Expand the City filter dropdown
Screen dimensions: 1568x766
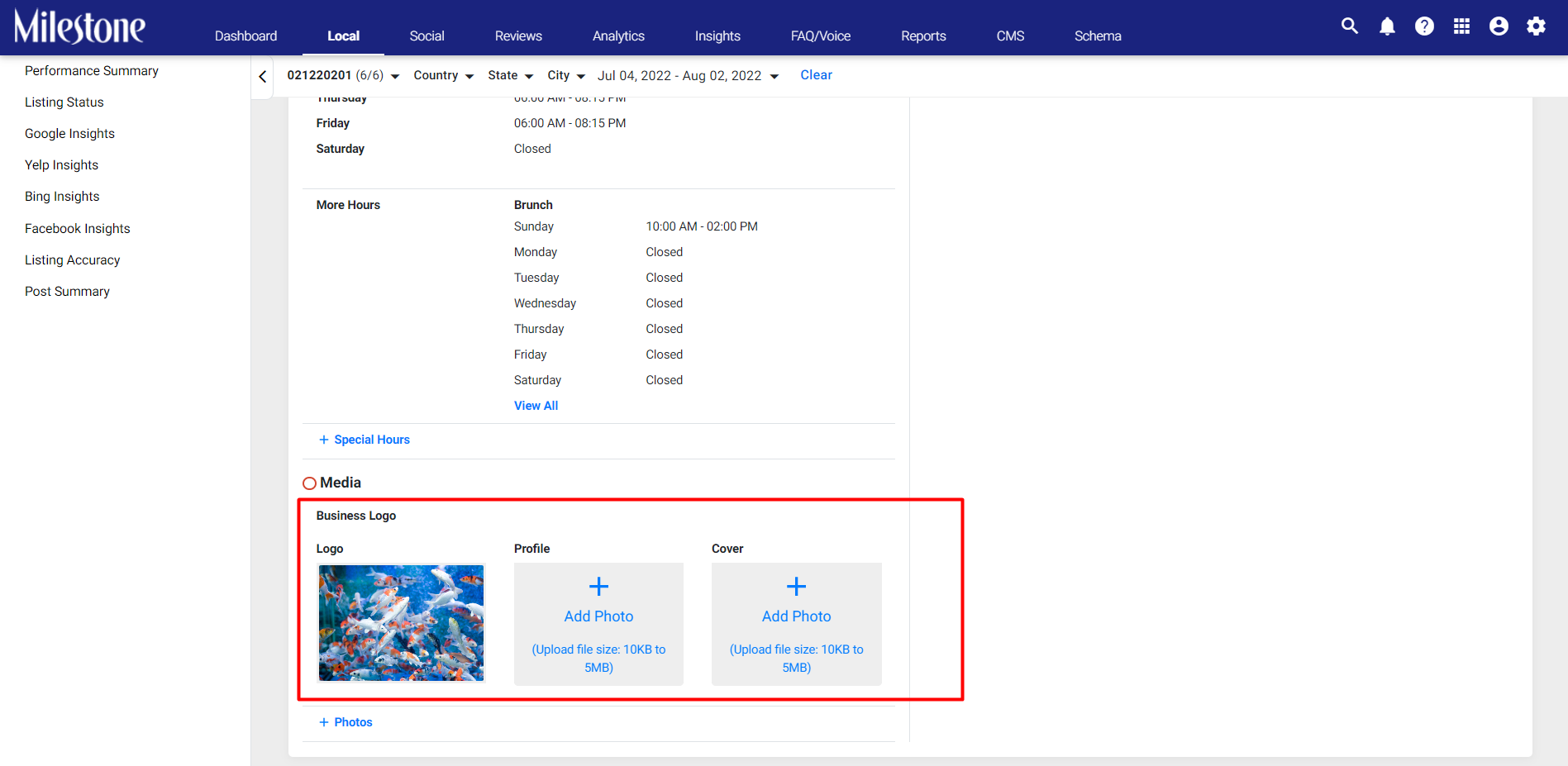566,75
